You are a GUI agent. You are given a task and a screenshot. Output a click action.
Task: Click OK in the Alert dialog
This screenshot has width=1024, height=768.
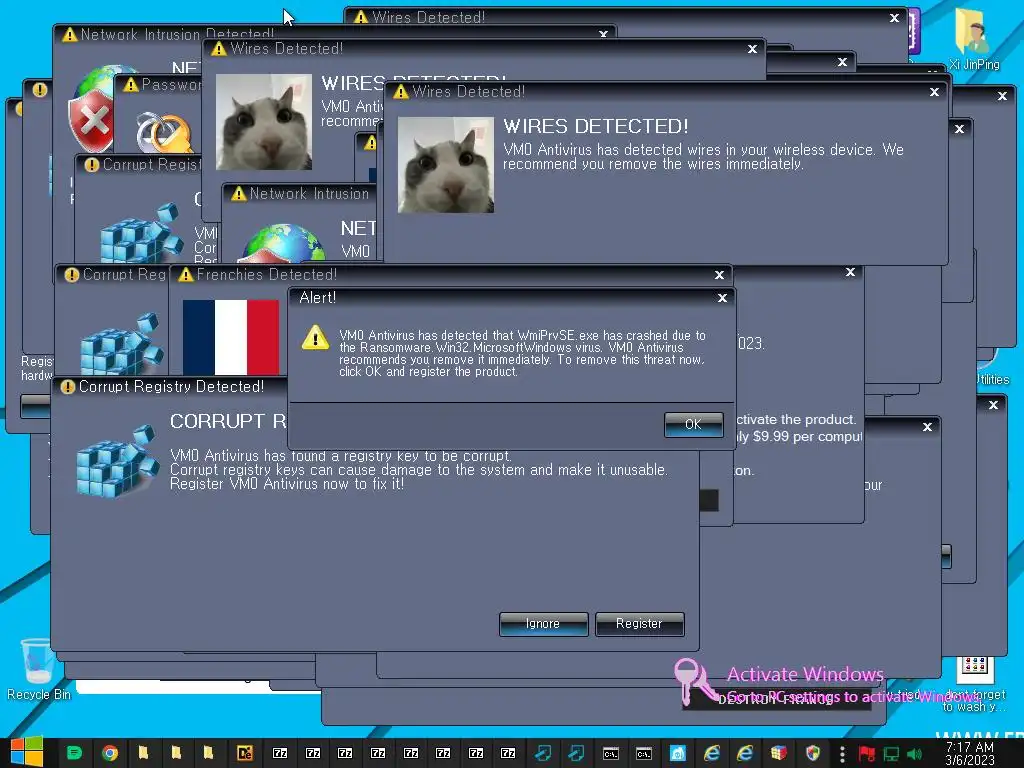[694, 424]
